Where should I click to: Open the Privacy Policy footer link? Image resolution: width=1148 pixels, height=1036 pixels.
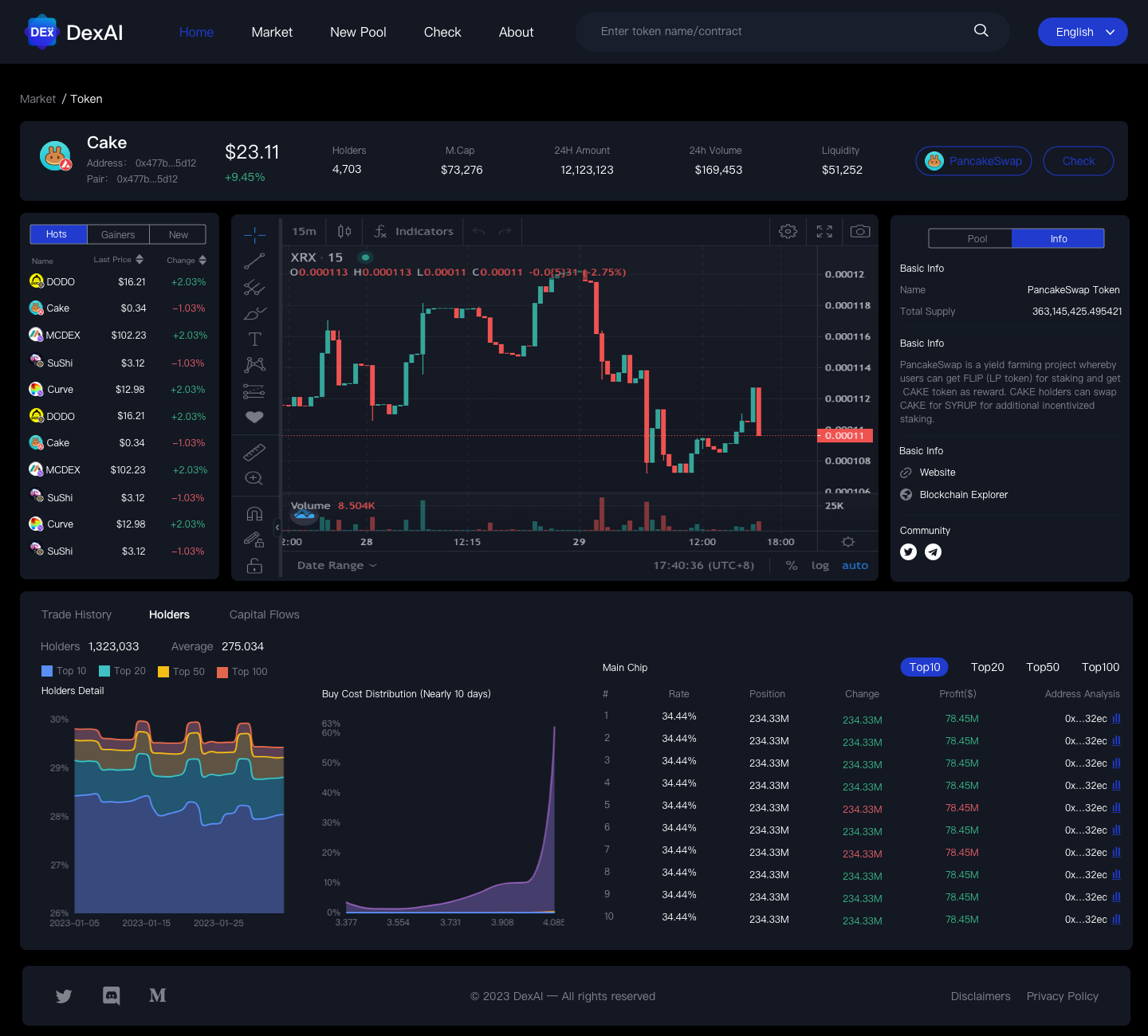(1063, 996)
